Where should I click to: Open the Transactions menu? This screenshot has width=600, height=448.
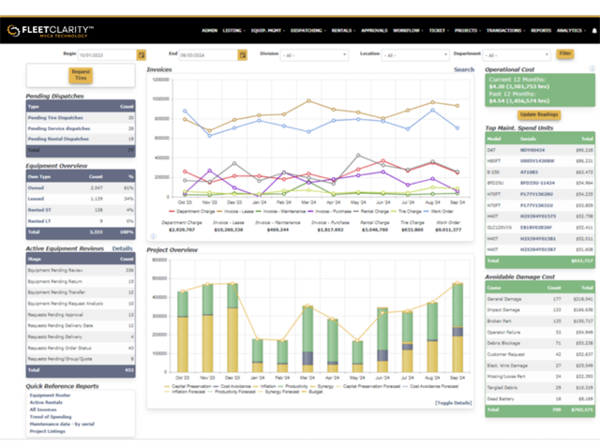tap(506, 31)
